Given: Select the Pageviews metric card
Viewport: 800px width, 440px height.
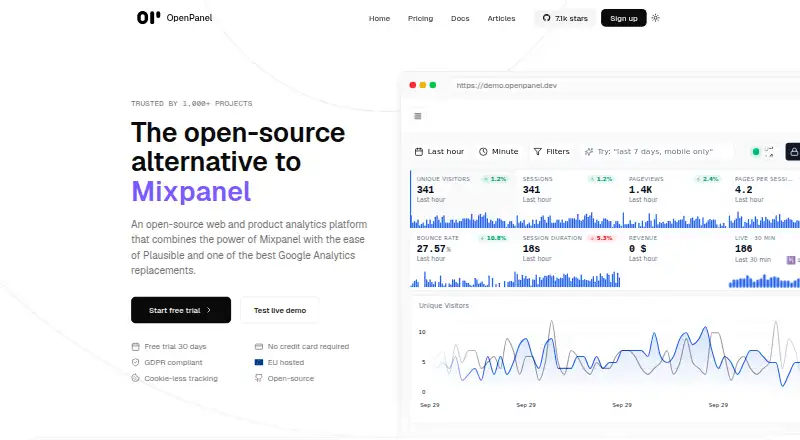Looking at the screenshot, I should click(x=676, y=200).
